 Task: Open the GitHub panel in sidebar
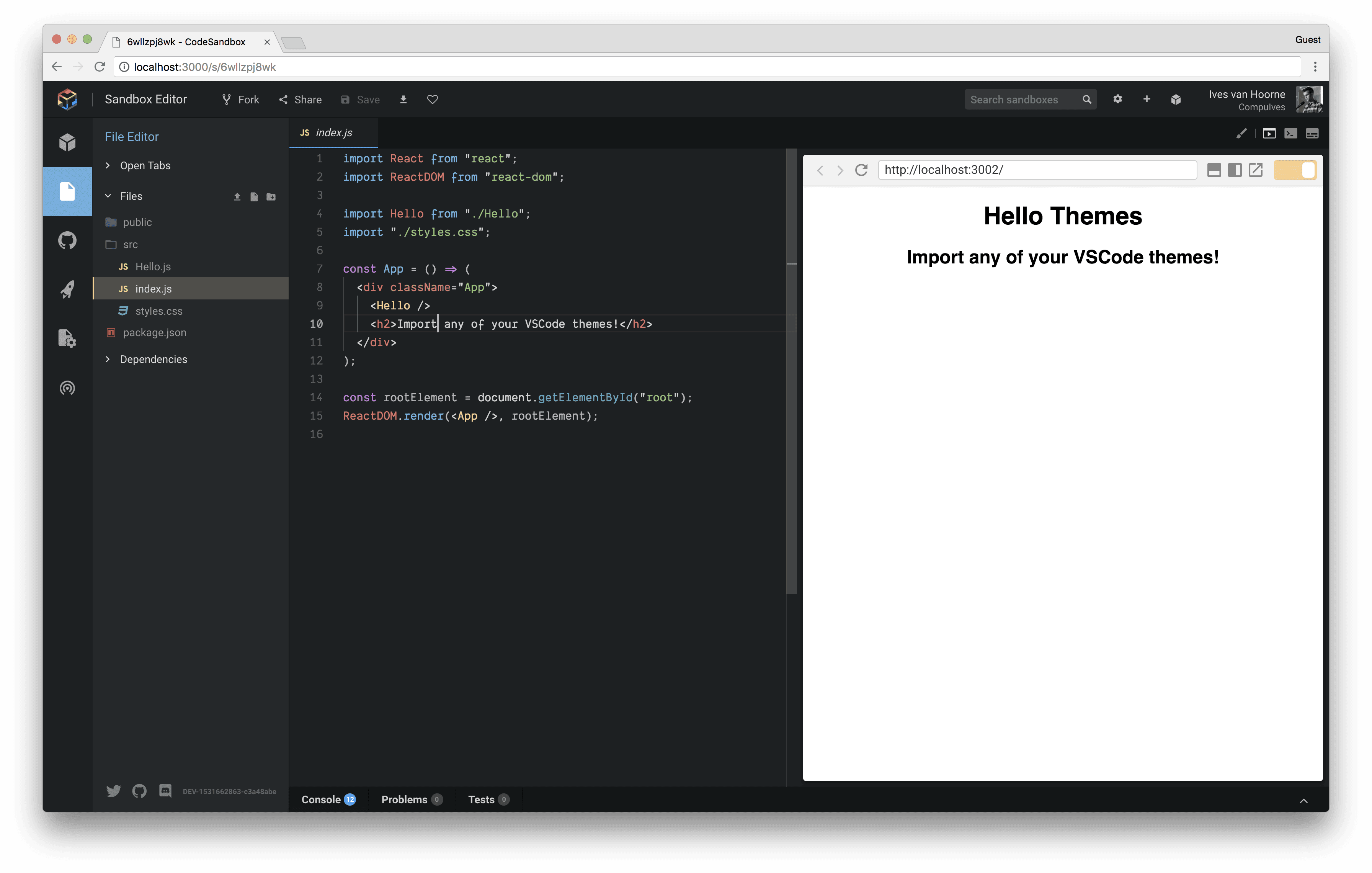coord(67,240)
